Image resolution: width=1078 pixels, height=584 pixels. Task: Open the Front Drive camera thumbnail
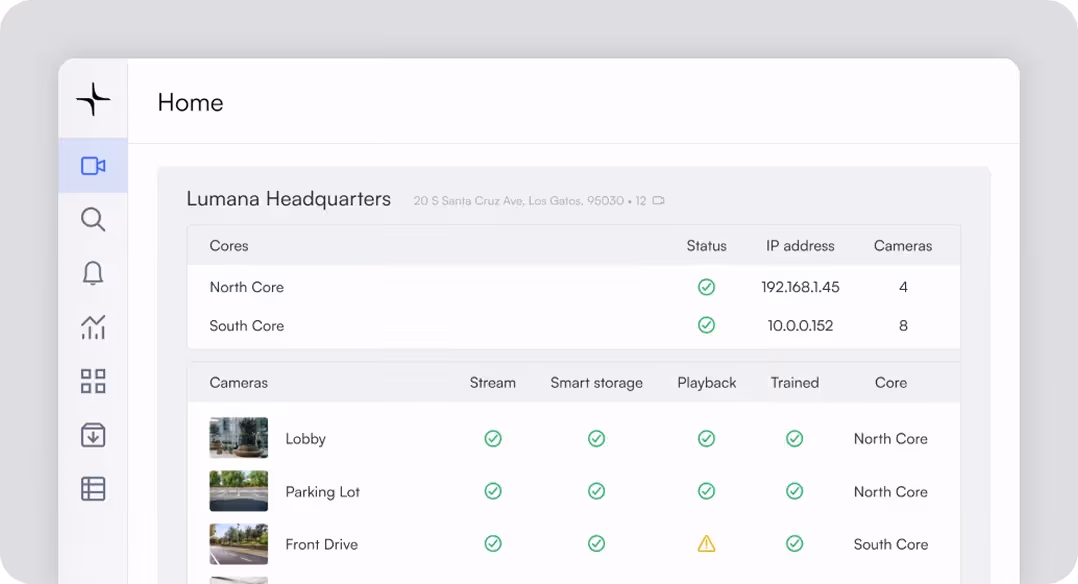click(x=239, y=543)
